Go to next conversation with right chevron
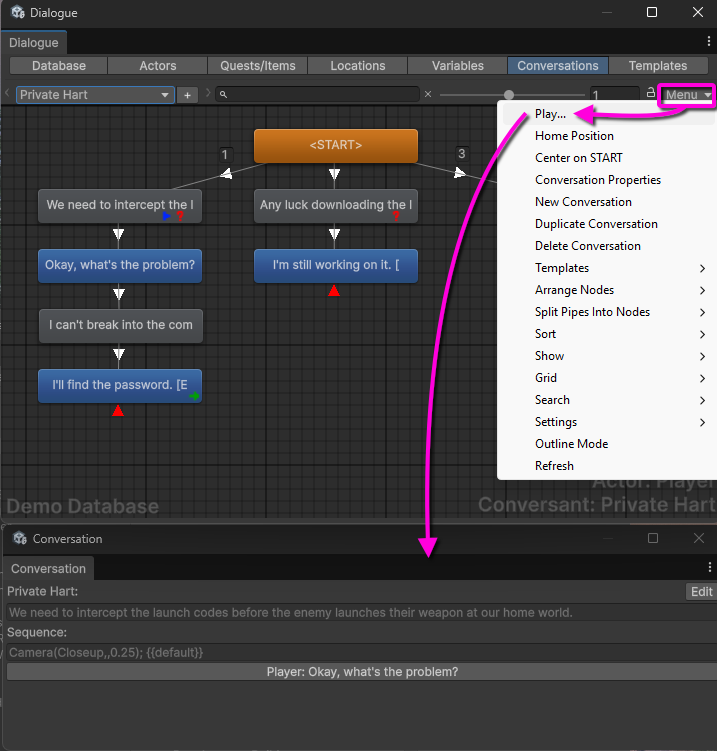Screen dimensions: 717x751 (x=208, y=93)
